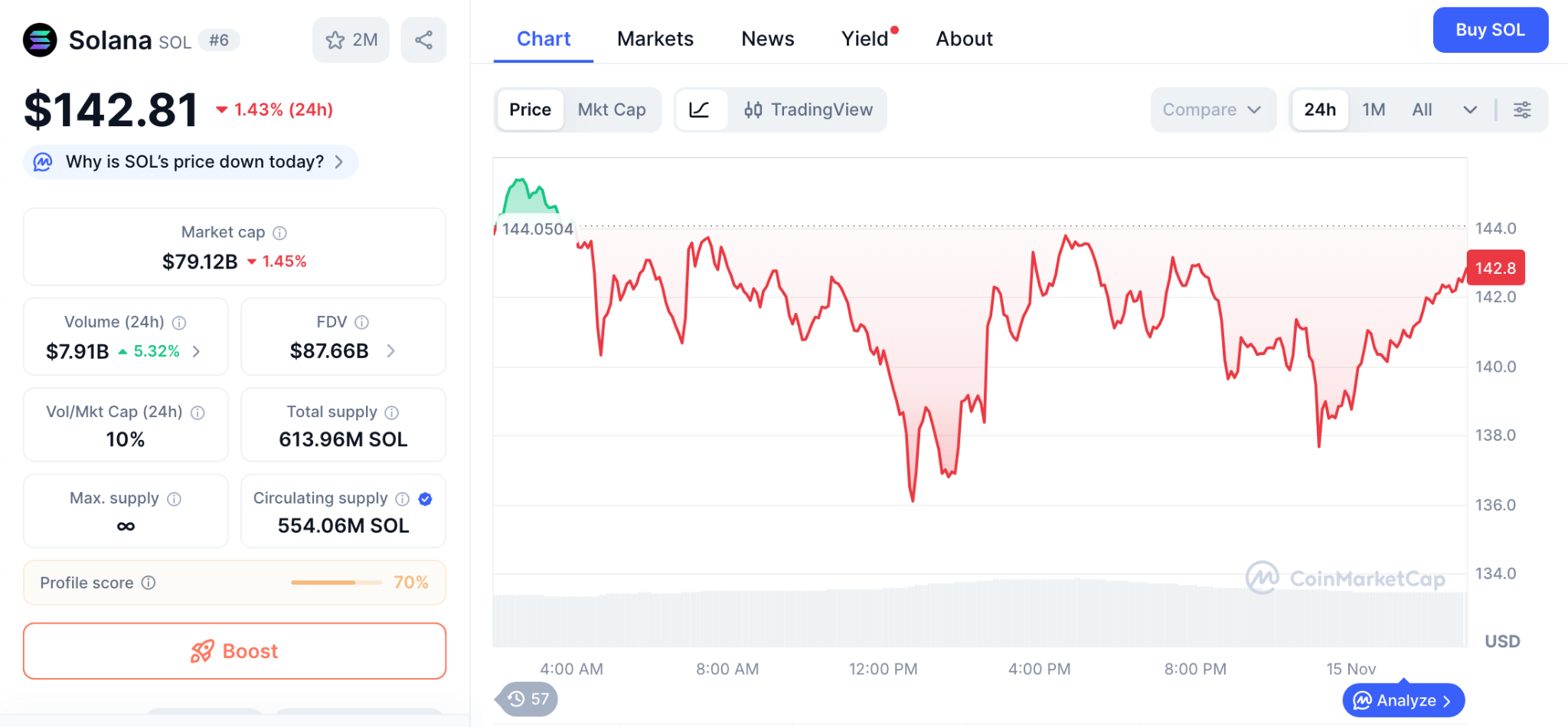Click the share icon button
The width and height of the screenshot is (1568, 727).
[x=423, y=40]
